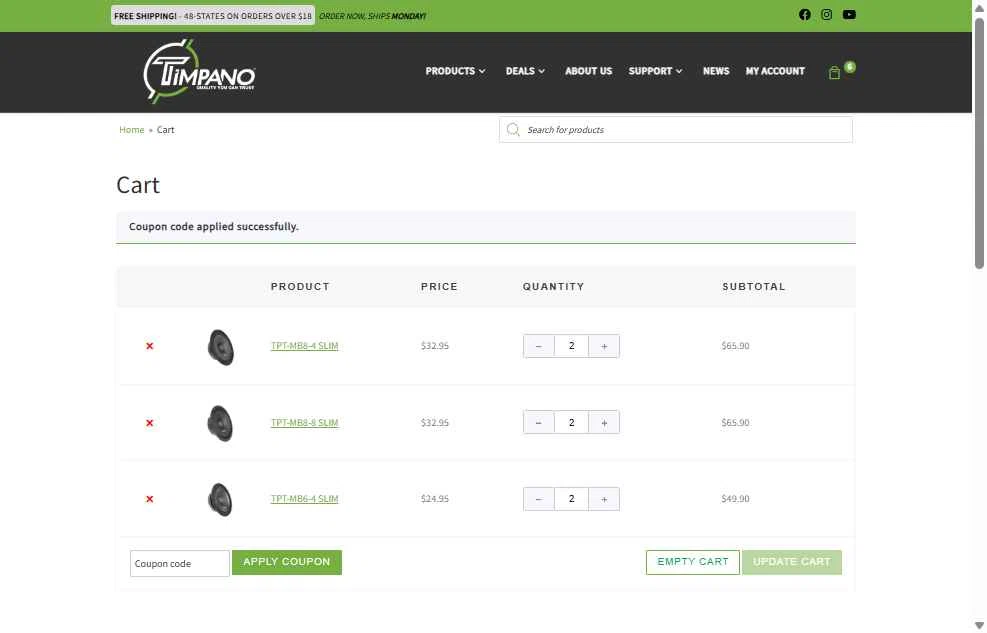The height and width of the screenshot is (633, 987).
Task: Click the Timpano logo
Action: [x=199, y=72]
